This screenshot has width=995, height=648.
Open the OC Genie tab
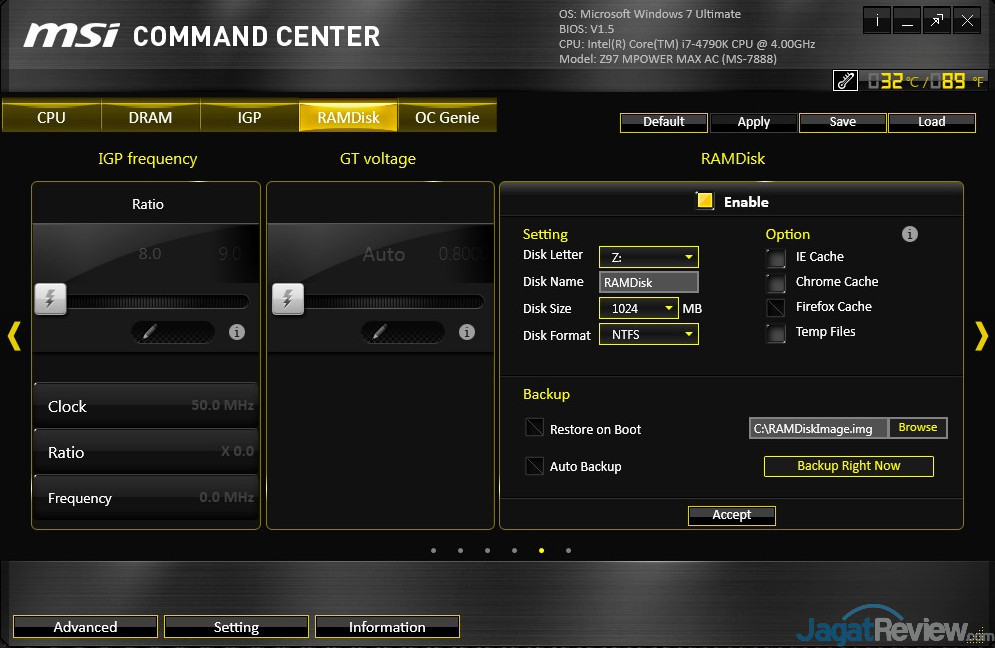point(447,117)
